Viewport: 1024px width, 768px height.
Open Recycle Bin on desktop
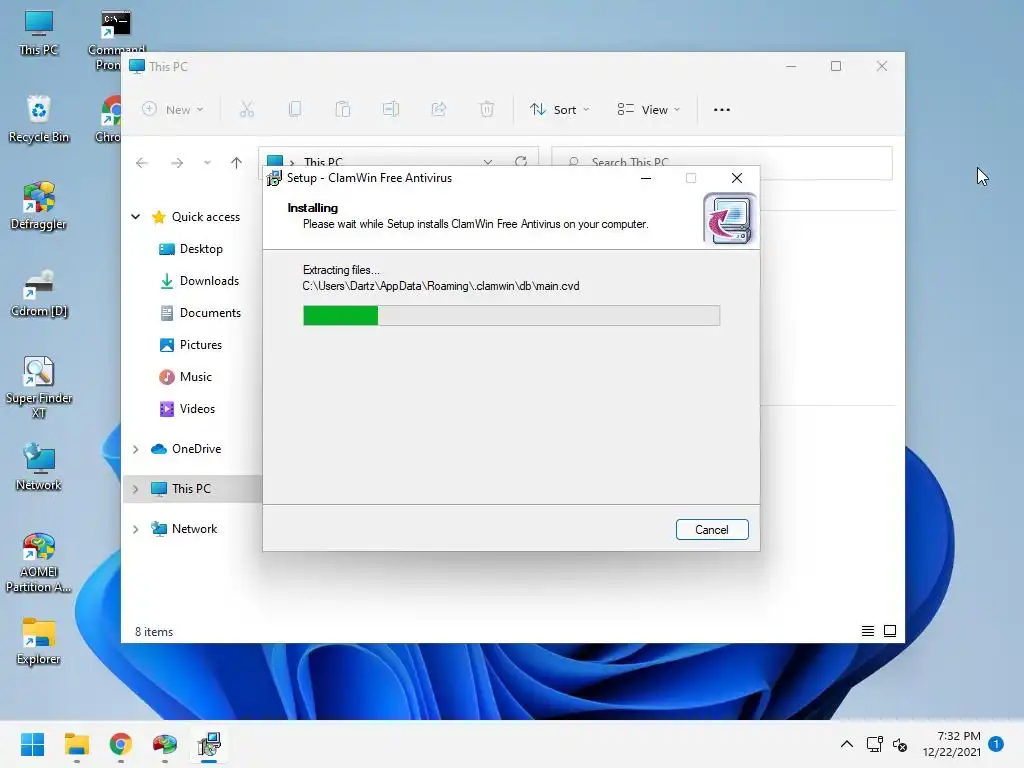tap(39, 119)
